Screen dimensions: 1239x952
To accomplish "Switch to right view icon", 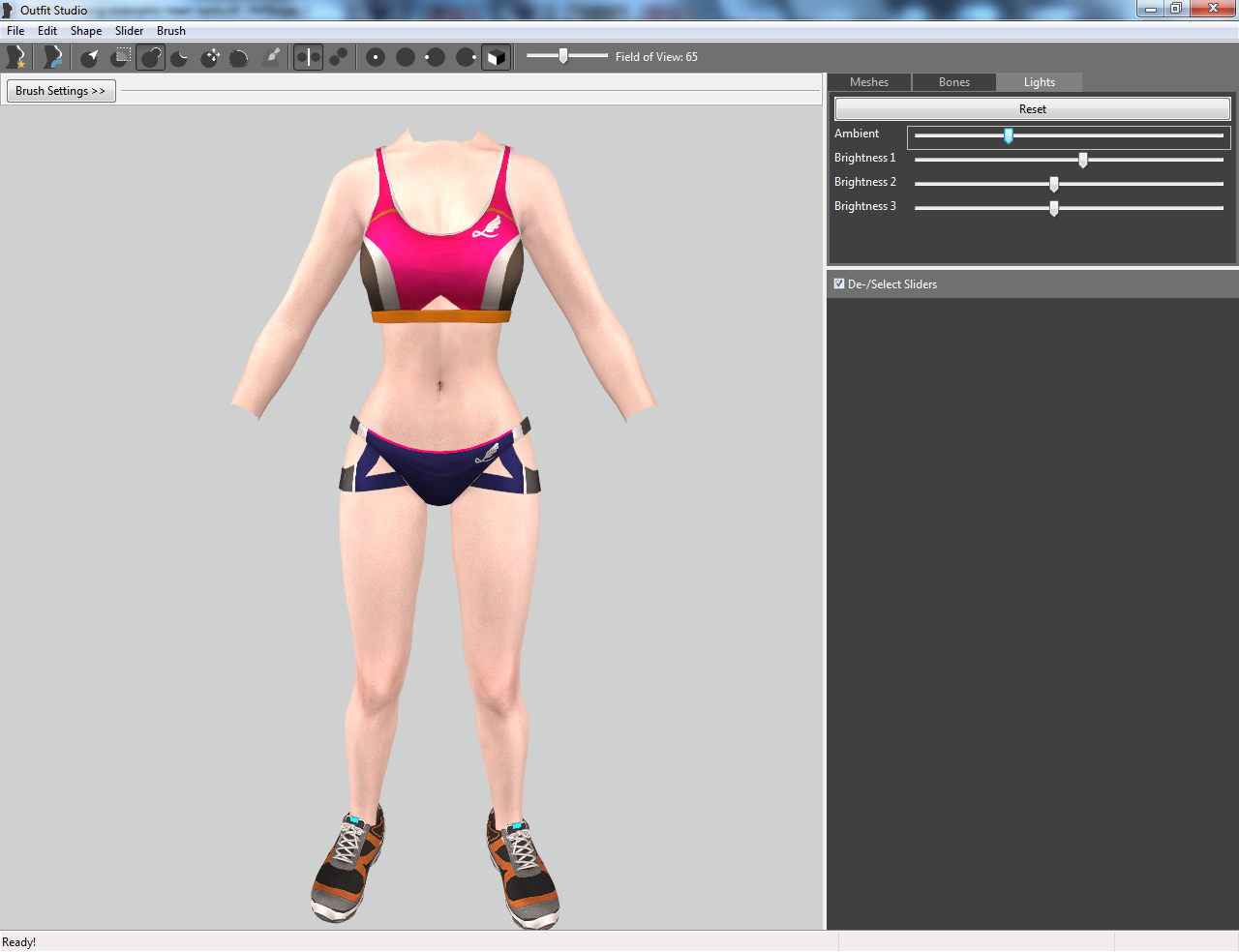I will pos(466,57).
